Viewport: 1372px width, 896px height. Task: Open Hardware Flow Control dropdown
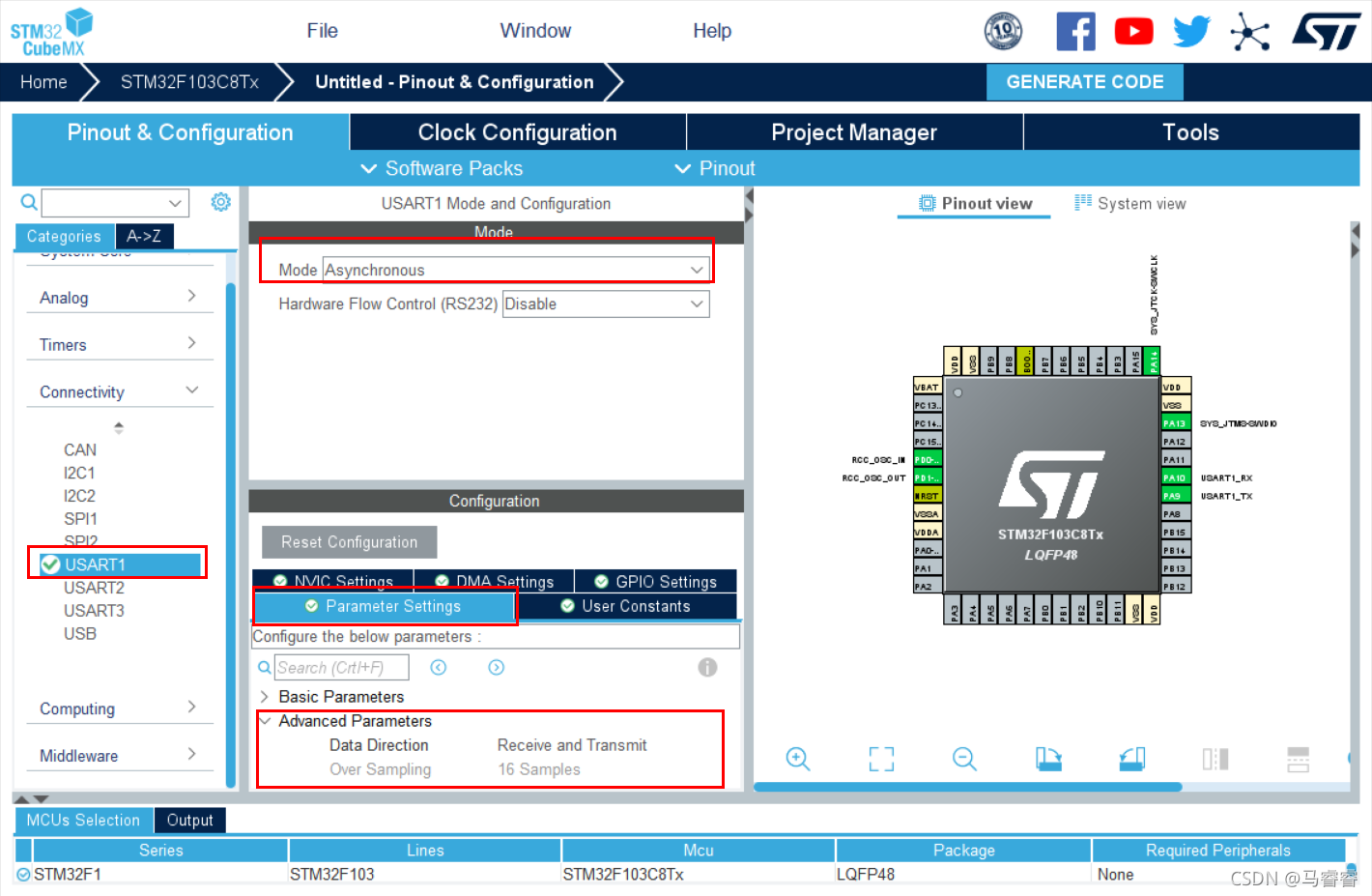click(606, 303)
